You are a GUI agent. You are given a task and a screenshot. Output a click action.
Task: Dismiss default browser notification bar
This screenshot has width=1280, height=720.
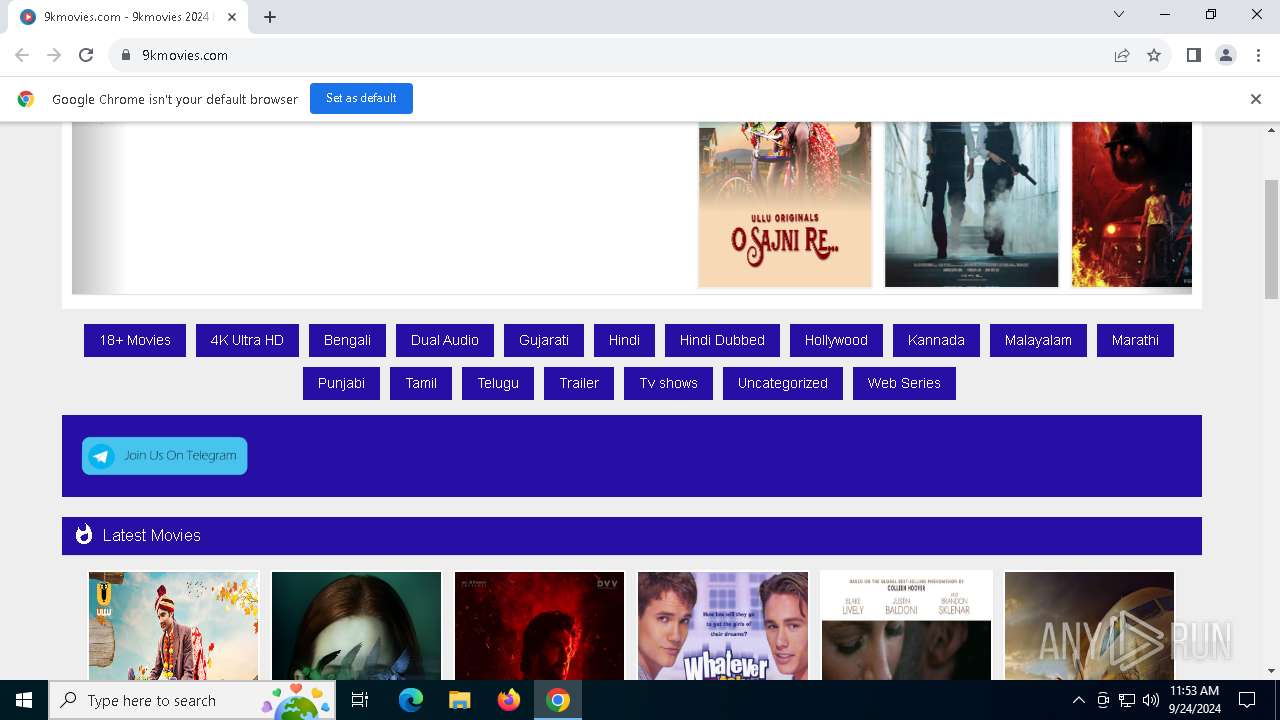pos(1255,99)
